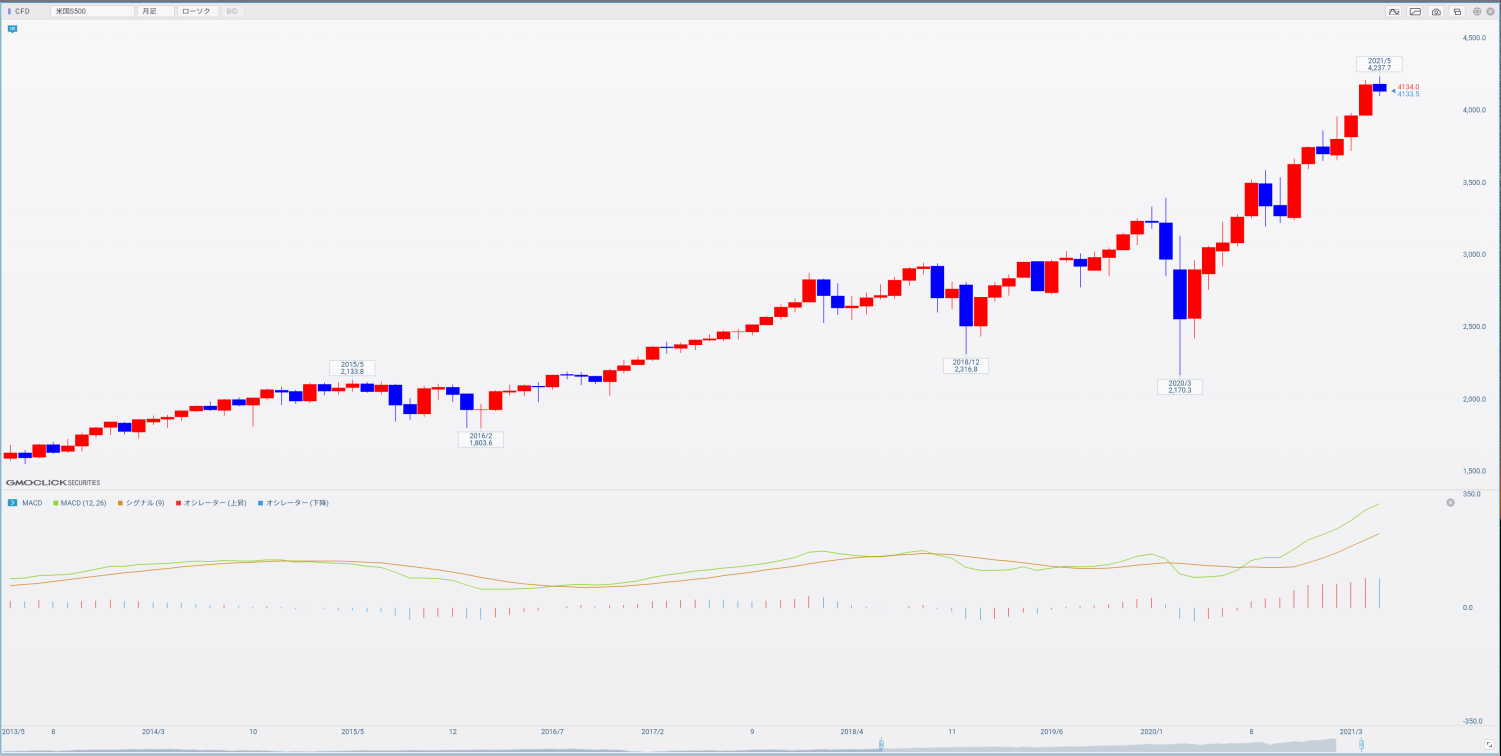Click the right handle of the bottom range scrollbar
This screenshot has height=756, width=1501.
pyautogui.click(x=1360, y=745)
